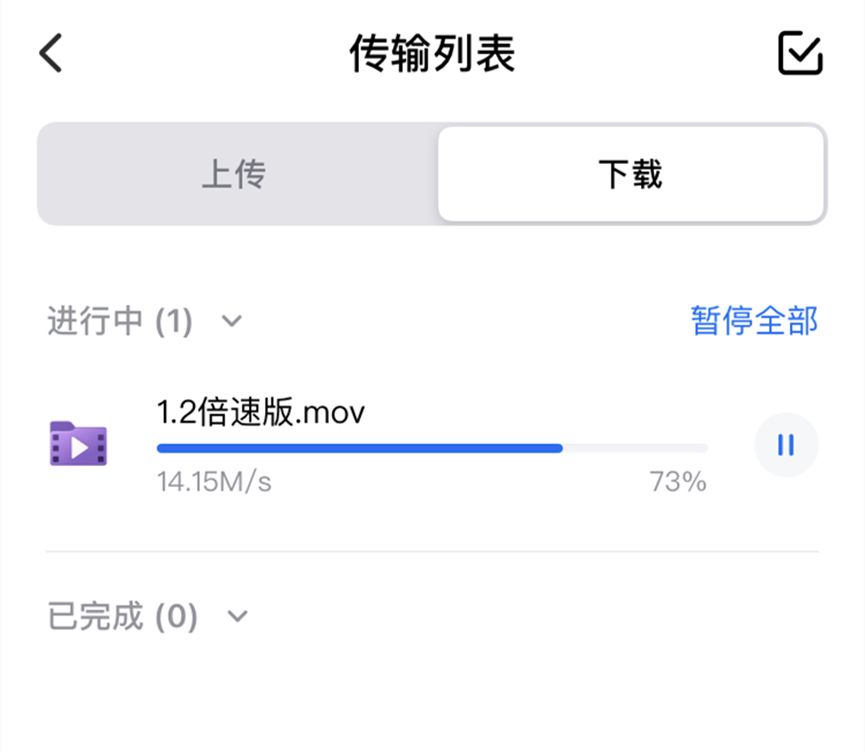Expand the 已完成 section

pos(237,617)
